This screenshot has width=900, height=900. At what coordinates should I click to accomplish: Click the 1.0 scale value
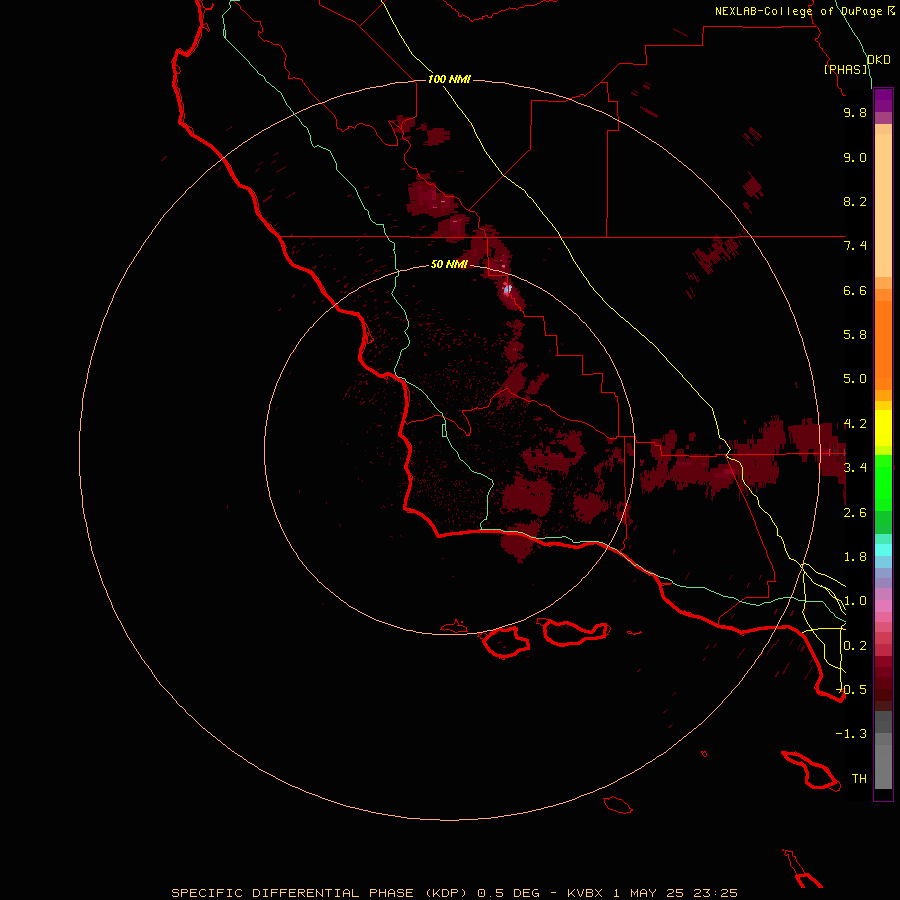(855, 601)
